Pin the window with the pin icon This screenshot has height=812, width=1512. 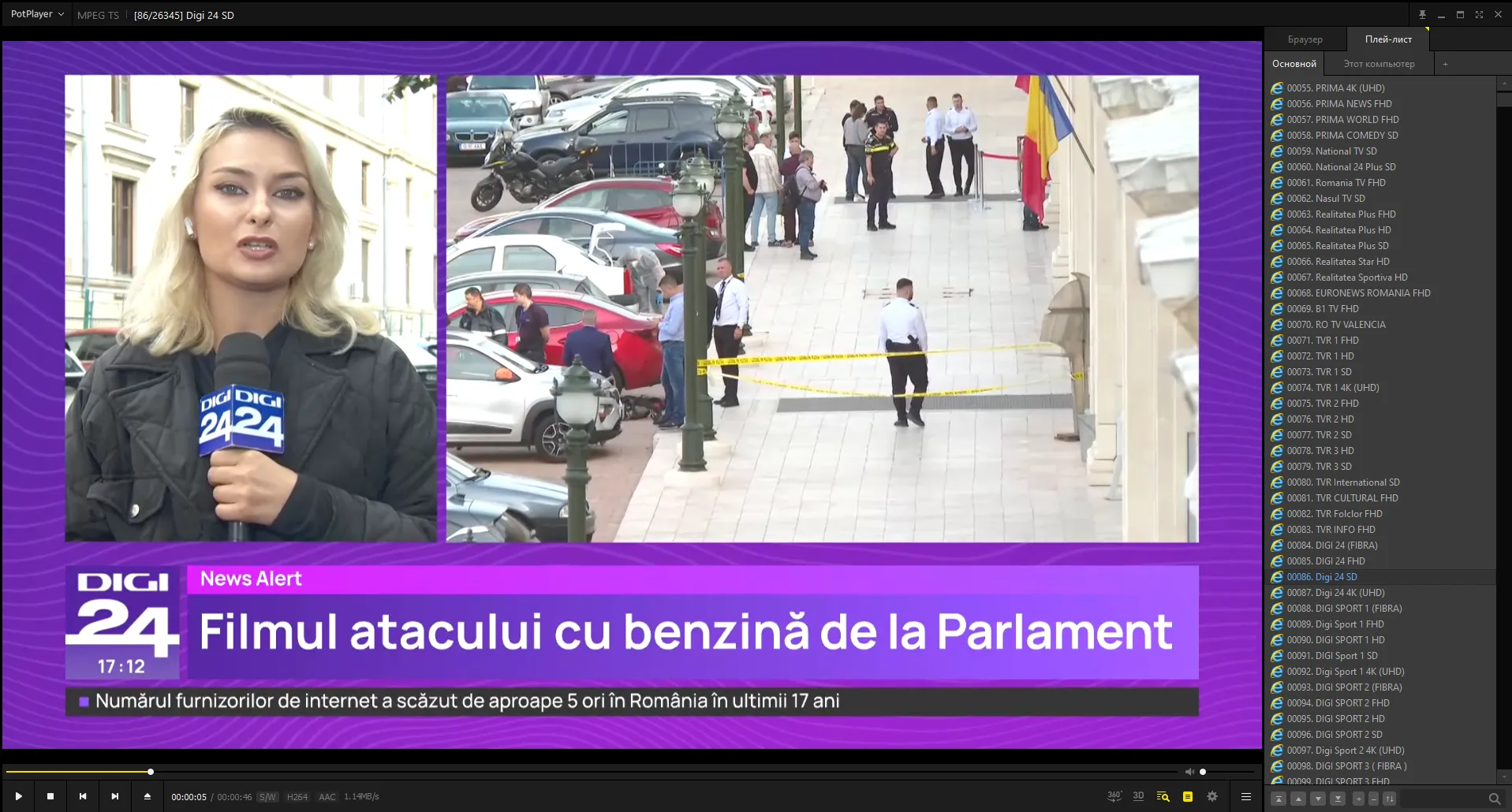[1422, 14]
